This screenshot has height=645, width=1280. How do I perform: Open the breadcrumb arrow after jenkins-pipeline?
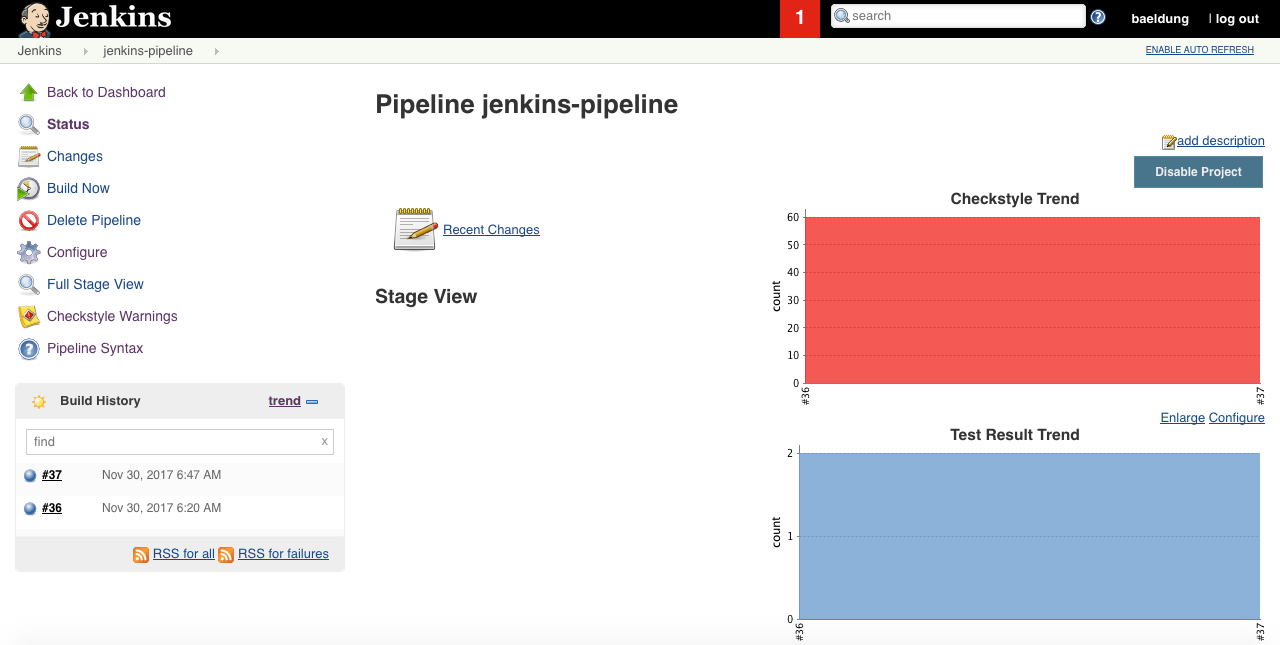pos(216,50)
